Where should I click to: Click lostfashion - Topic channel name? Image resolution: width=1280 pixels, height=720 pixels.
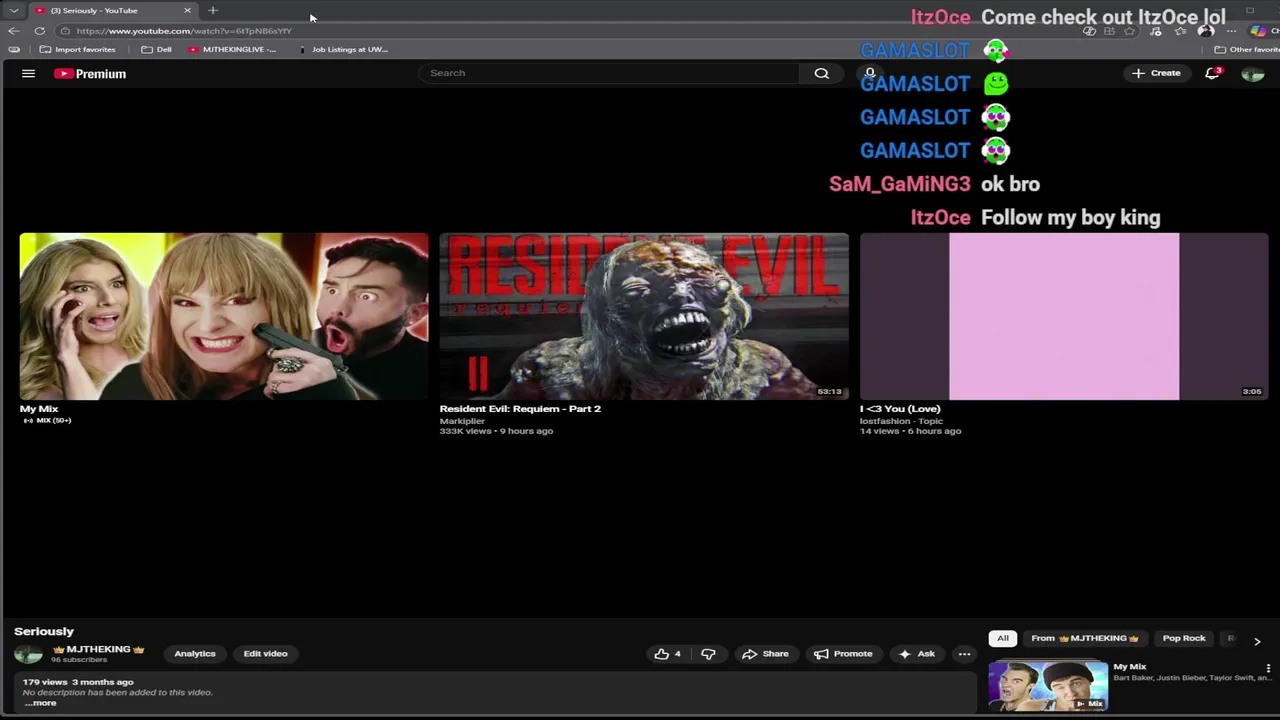pyautogui.click(x=901, y=421)
